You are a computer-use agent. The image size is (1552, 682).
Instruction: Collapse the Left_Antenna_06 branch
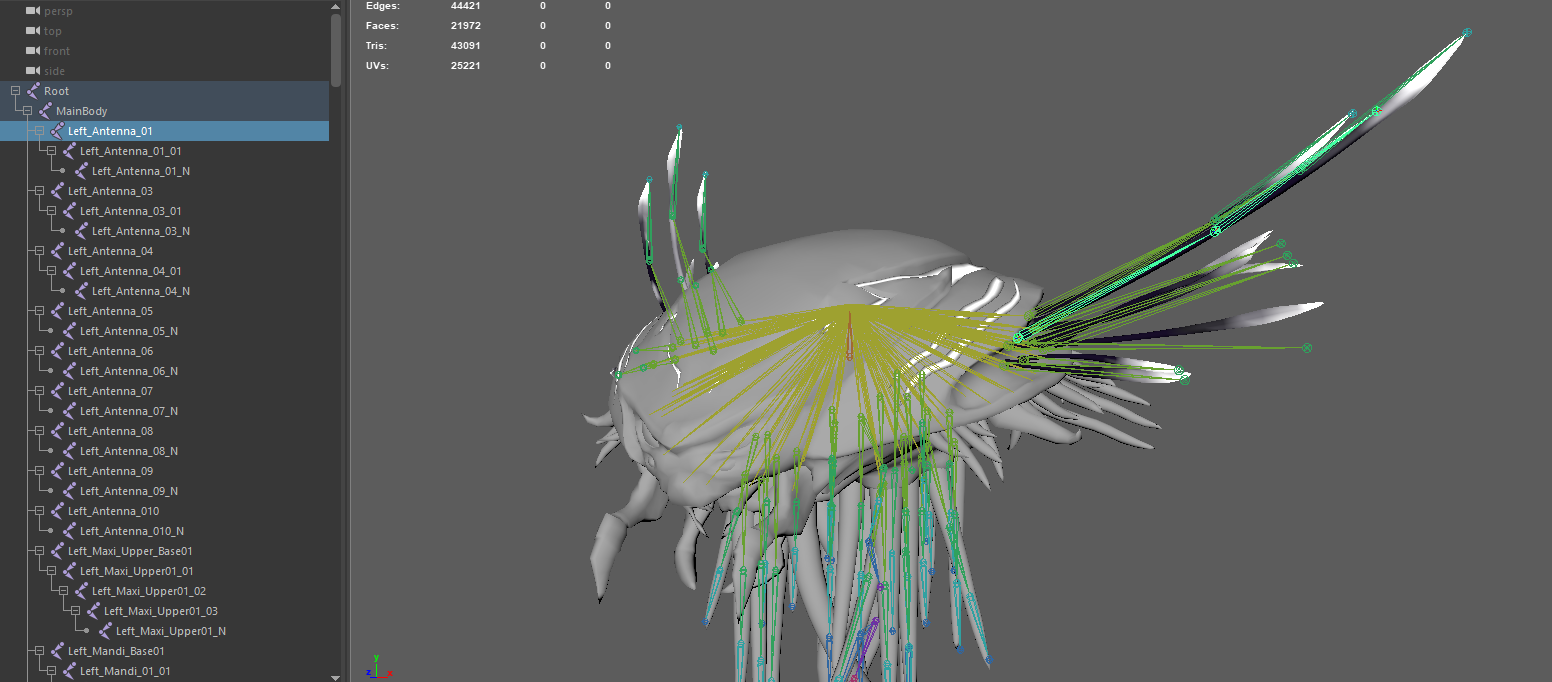point(39,351)
